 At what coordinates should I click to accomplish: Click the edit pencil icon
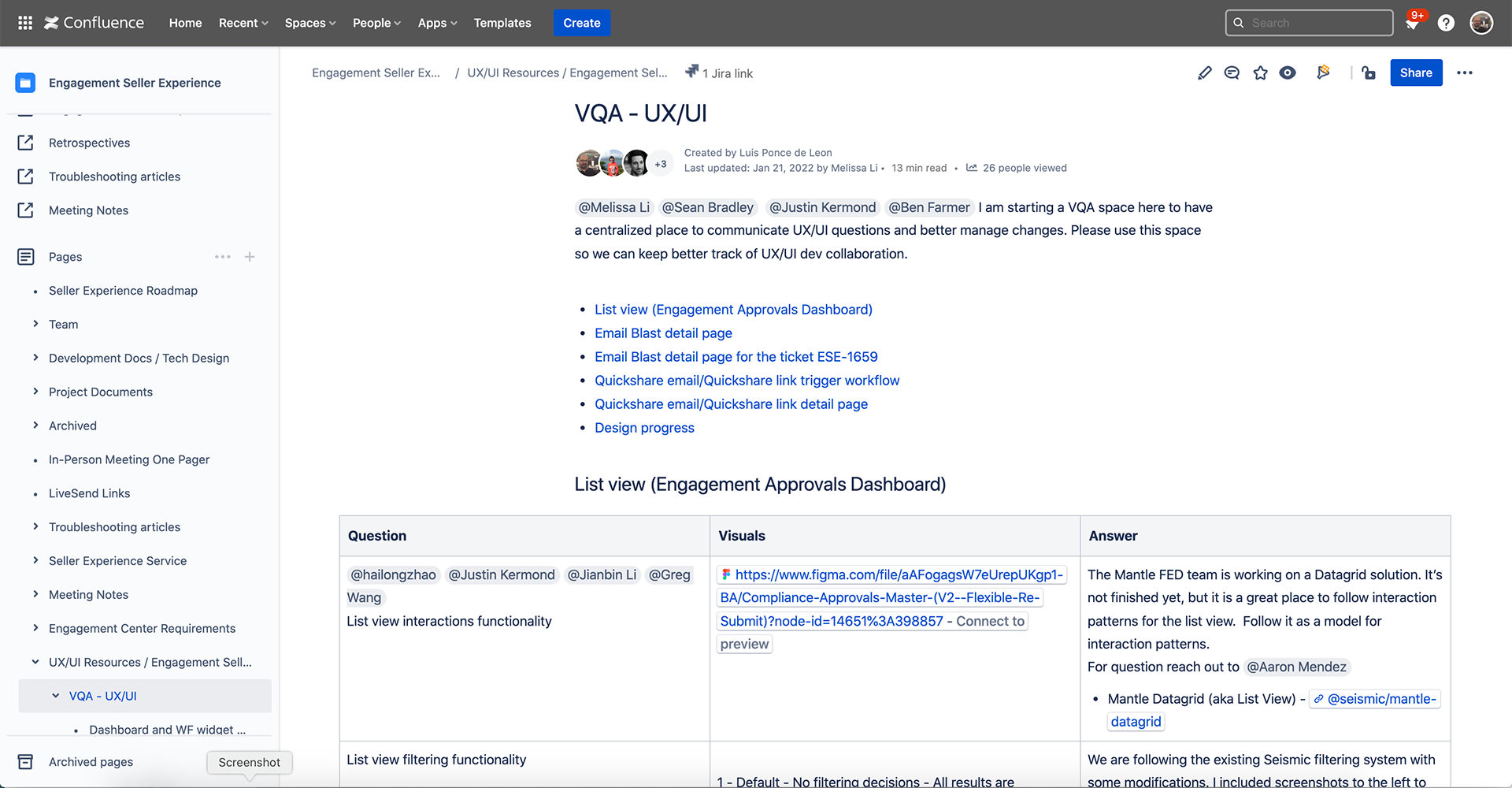(1204, 73)
